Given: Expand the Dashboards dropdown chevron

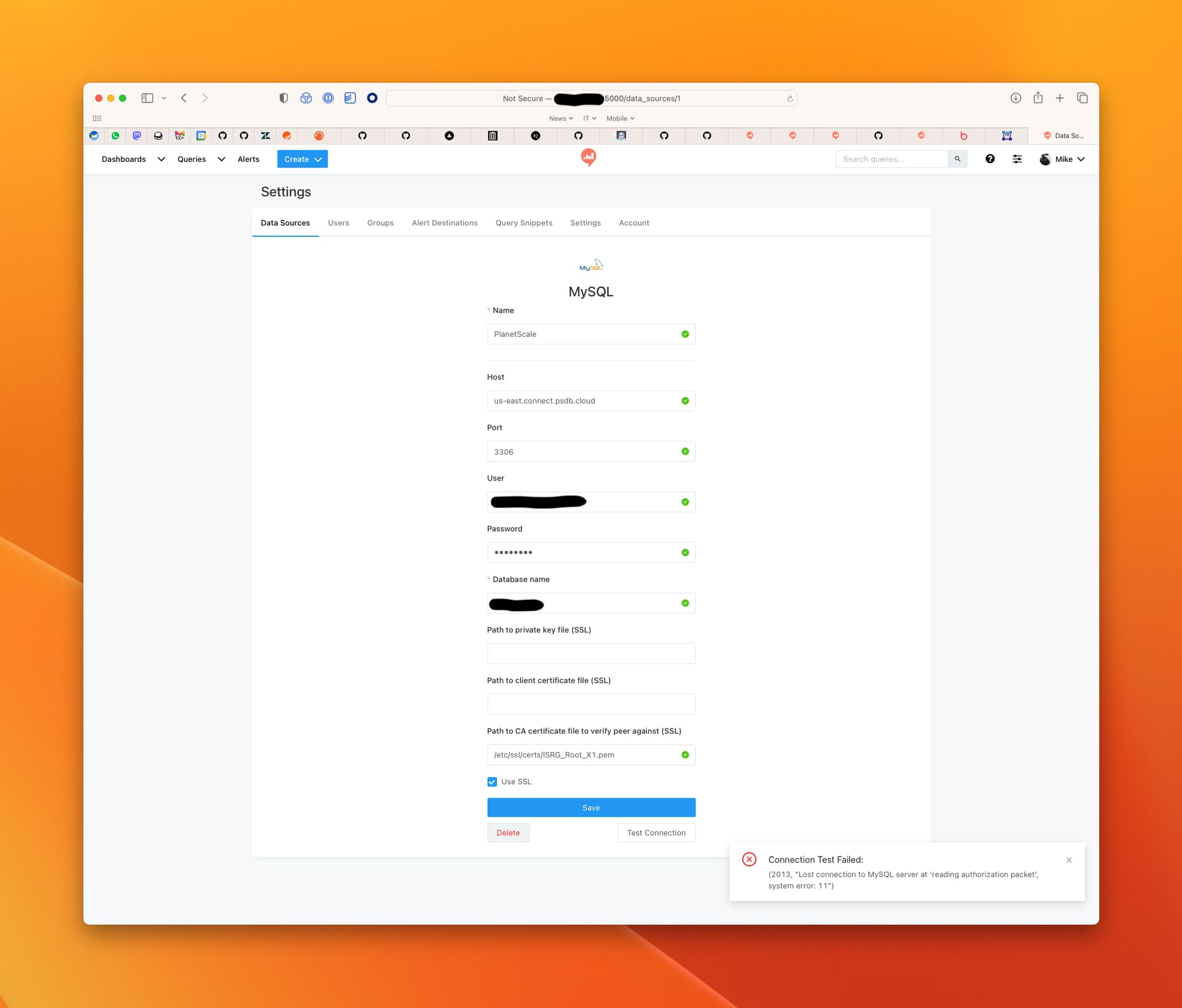Looking at the screenshot, I should tap(161, 159).
